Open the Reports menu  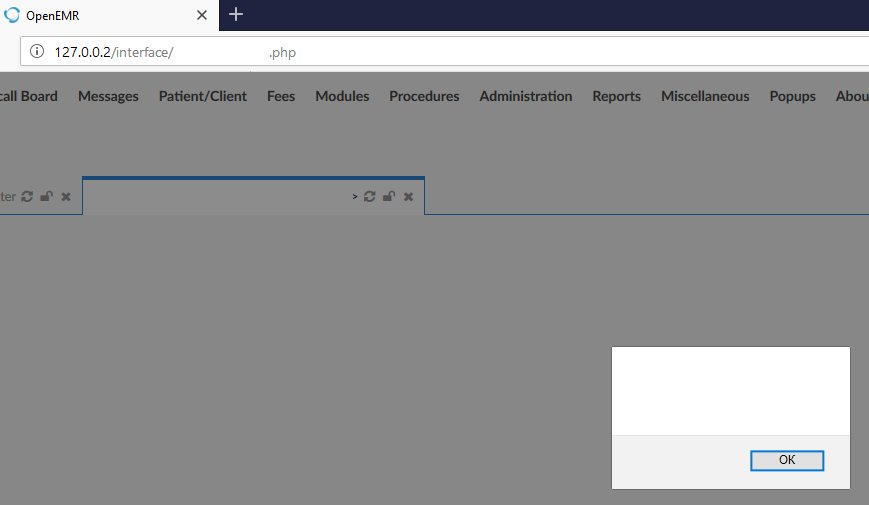click(x=616, y=96)
